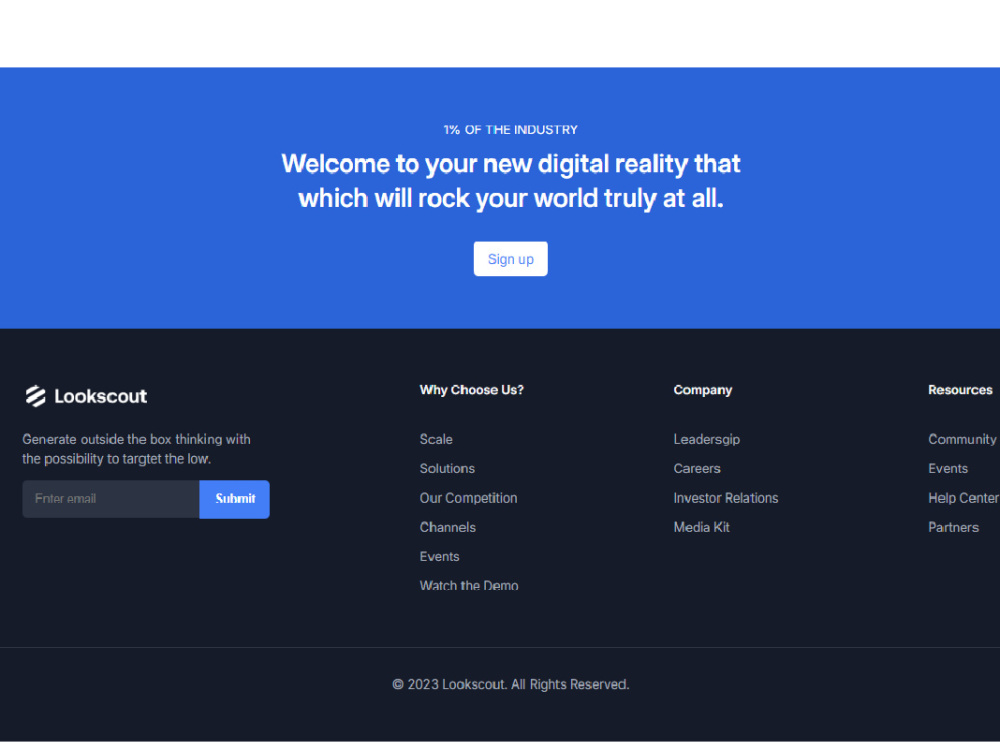Viewport: 1000px width, 750px height.
Task: Click the Partners link
Action: (953, 527)
